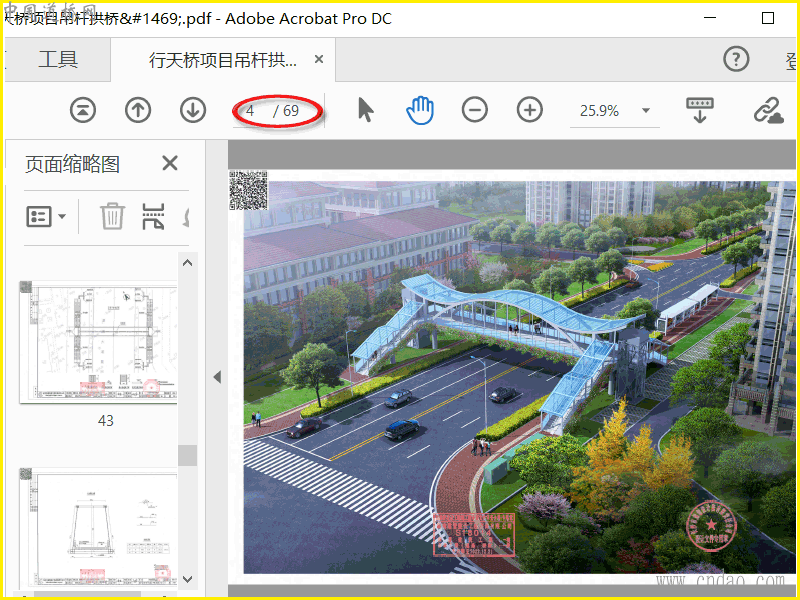Screen dimensions: 800x600
Task: Click the 页面缩略图 panel title
Action: [x=72, y=164]
